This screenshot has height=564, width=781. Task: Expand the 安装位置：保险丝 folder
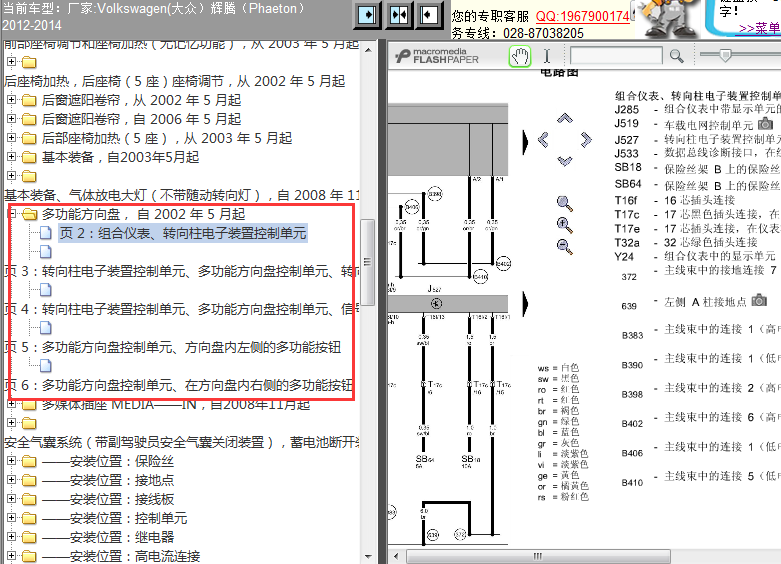[x=11, y=461]
